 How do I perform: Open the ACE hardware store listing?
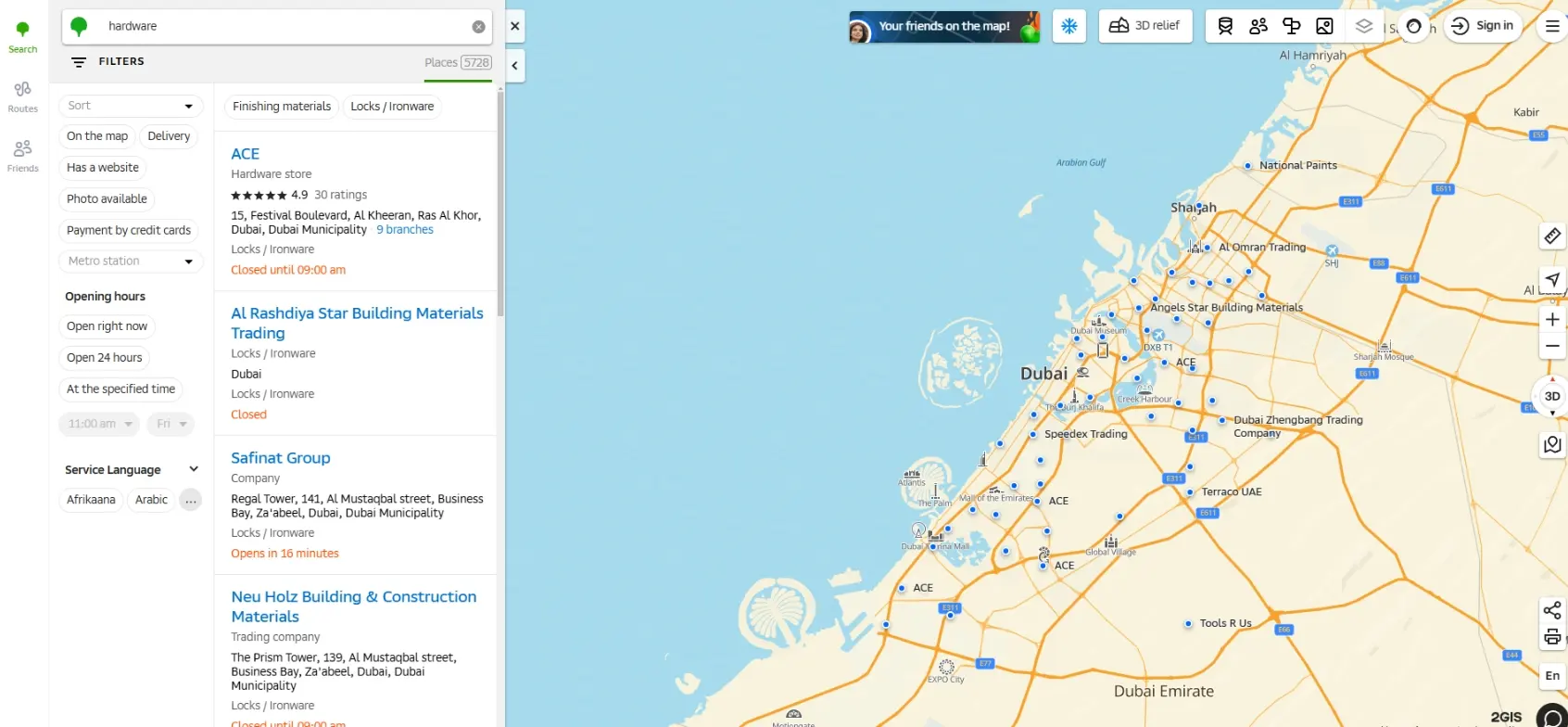click(x=245, y=154)
